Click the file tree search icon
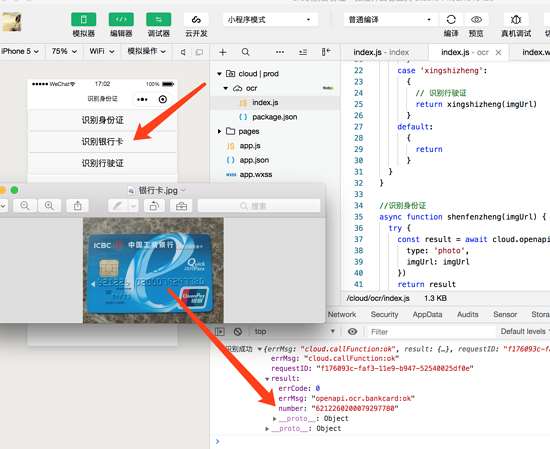The image size is (550, 449). pos(246,52)
